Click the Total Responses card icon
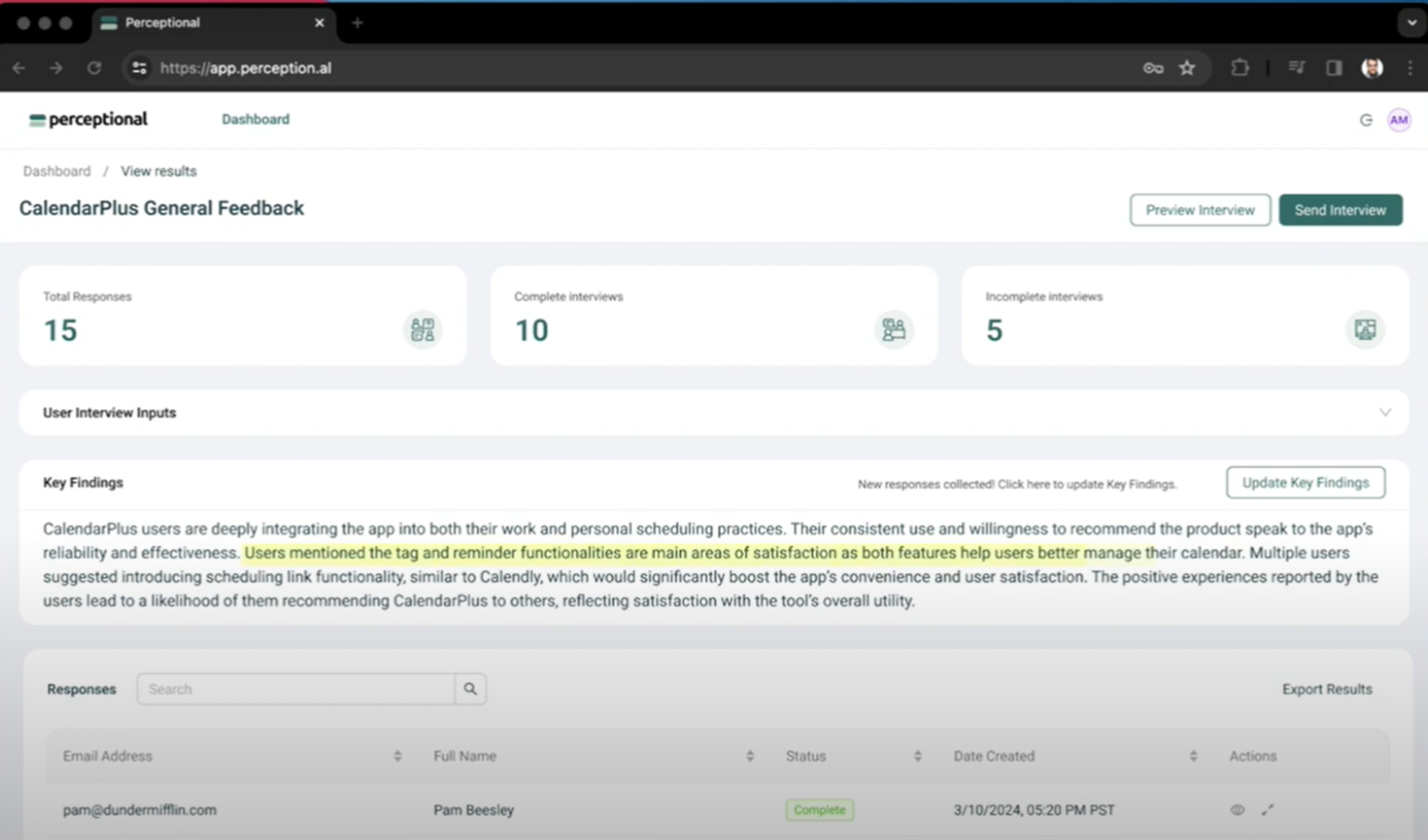1428x840 pixels. pyautogui.click(x=422, y=329)
